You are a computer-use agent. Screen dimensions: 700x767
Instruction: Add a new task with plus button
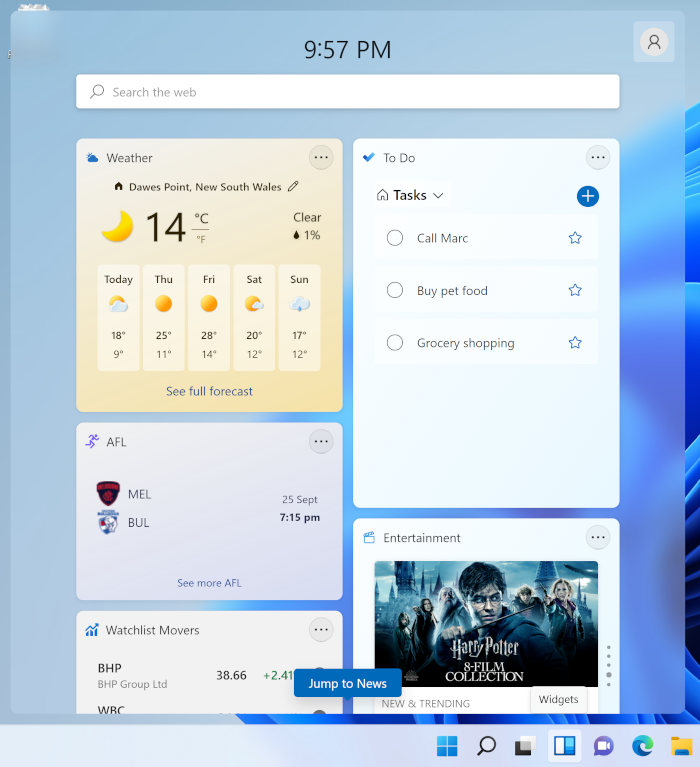(x=588, y=196)
